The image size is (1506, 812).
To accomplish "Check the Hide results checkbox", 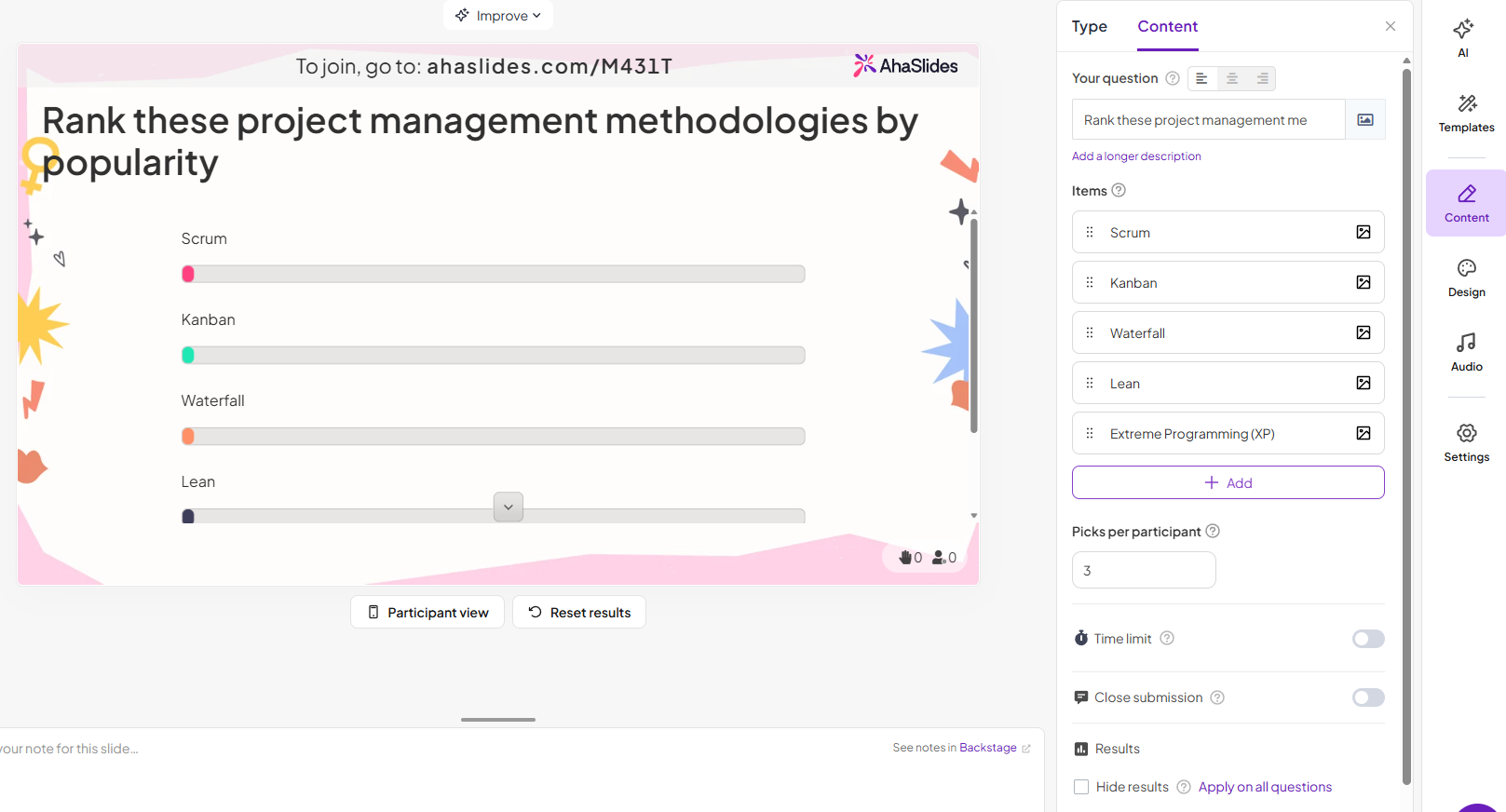I will (x=1081, y=787).
